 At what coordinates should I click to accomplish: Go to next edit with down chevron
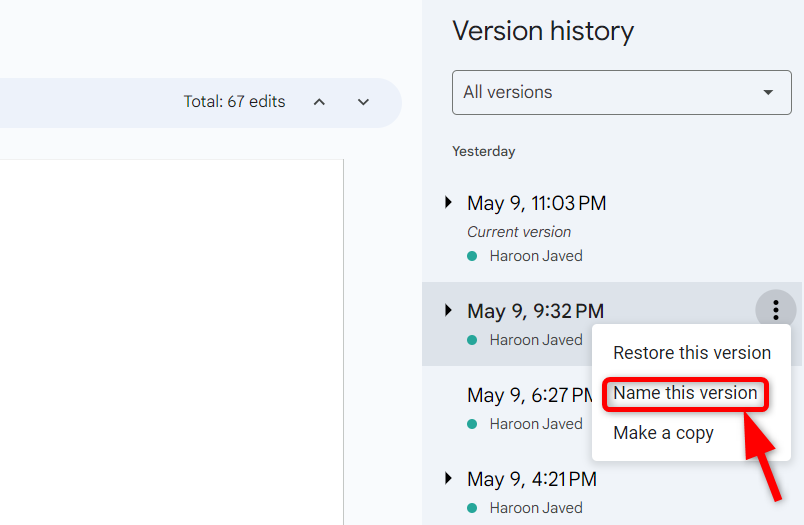[x=363, y=102]
